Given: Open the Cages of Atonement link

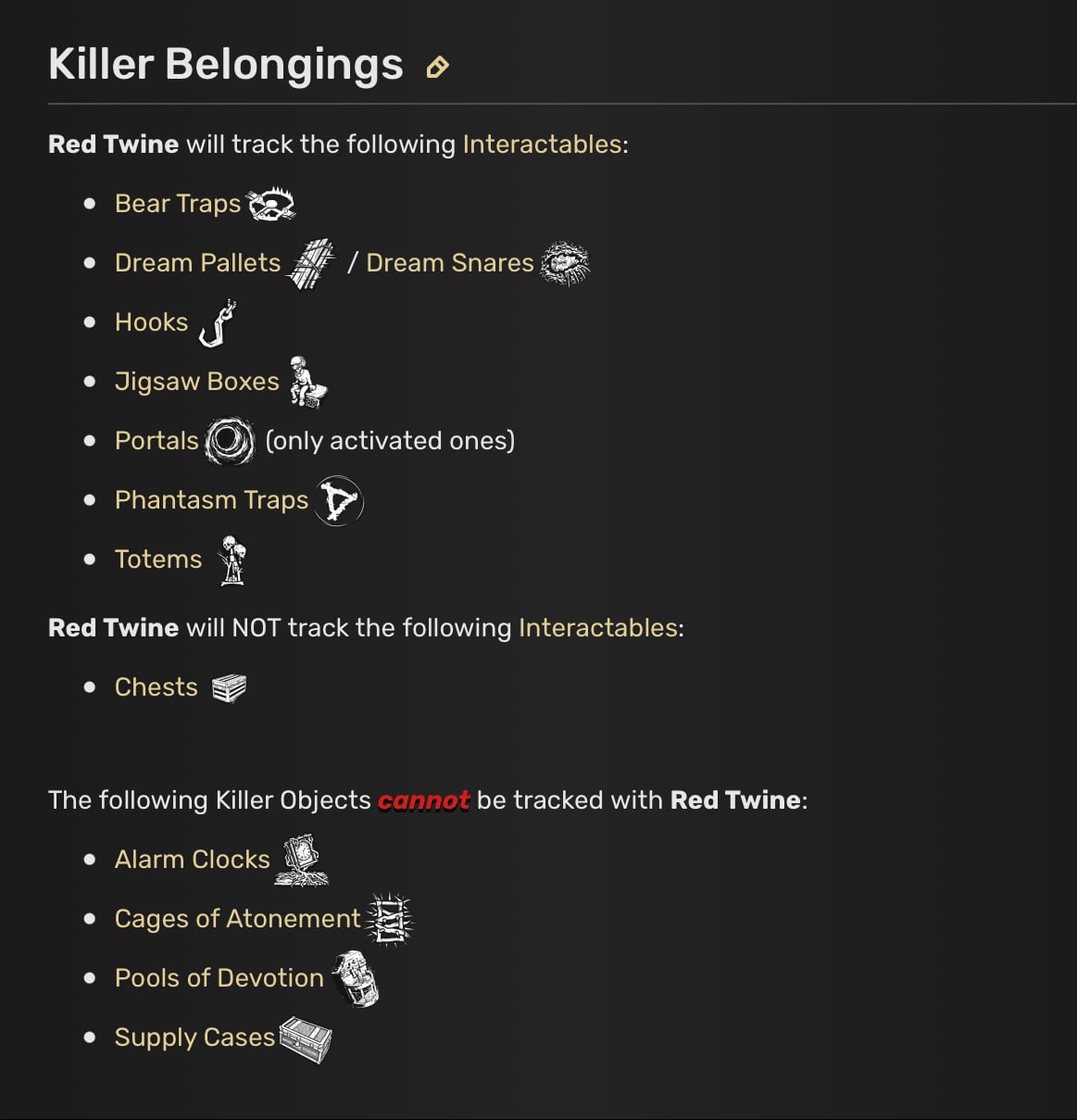Looking at the screenshot, I should click(x=237, y=919).
